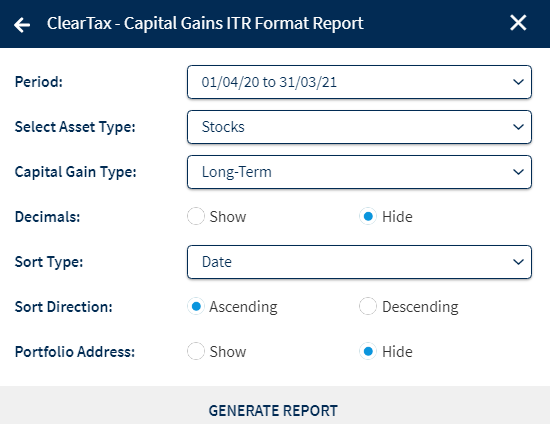This screenshot has width=550, height=424.
Task: Click the Generate Report button
Action: 273,411
